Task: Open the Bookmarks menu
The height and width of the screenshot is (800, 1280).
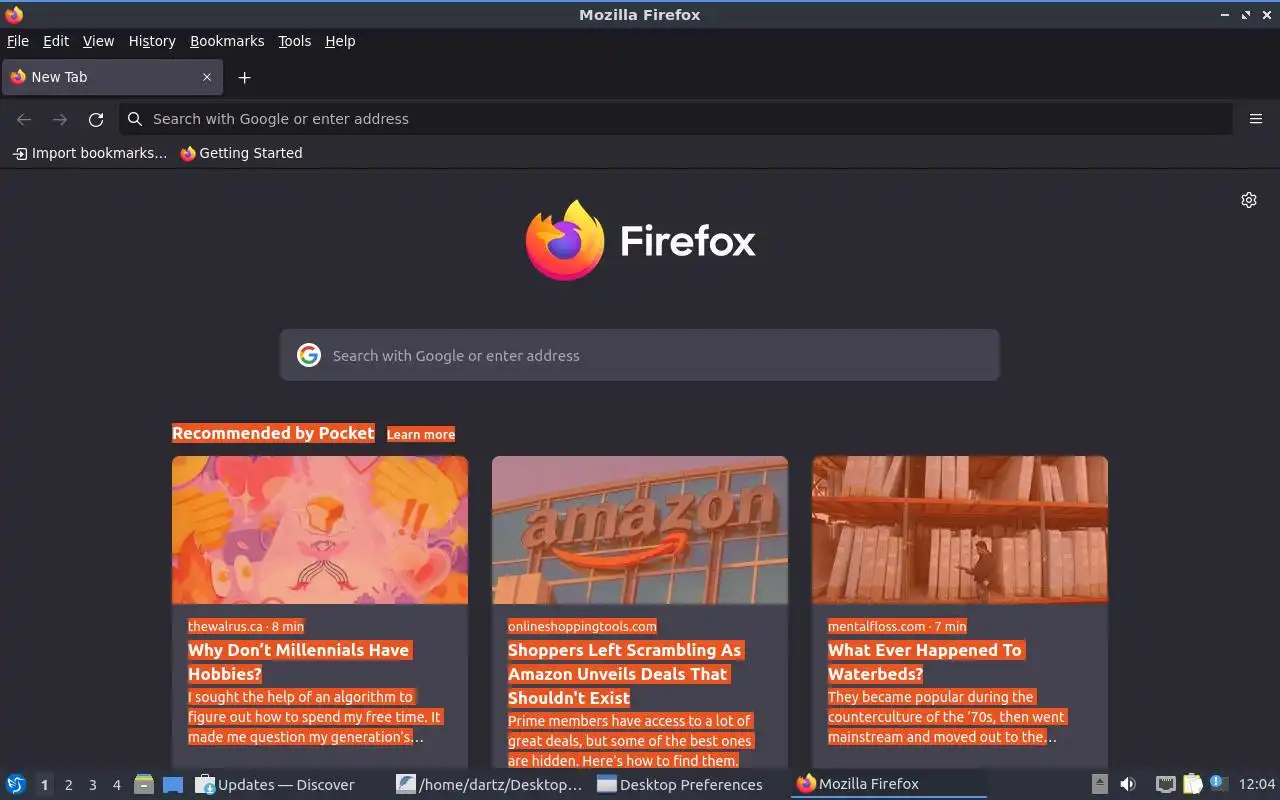Action: point(227,41)
